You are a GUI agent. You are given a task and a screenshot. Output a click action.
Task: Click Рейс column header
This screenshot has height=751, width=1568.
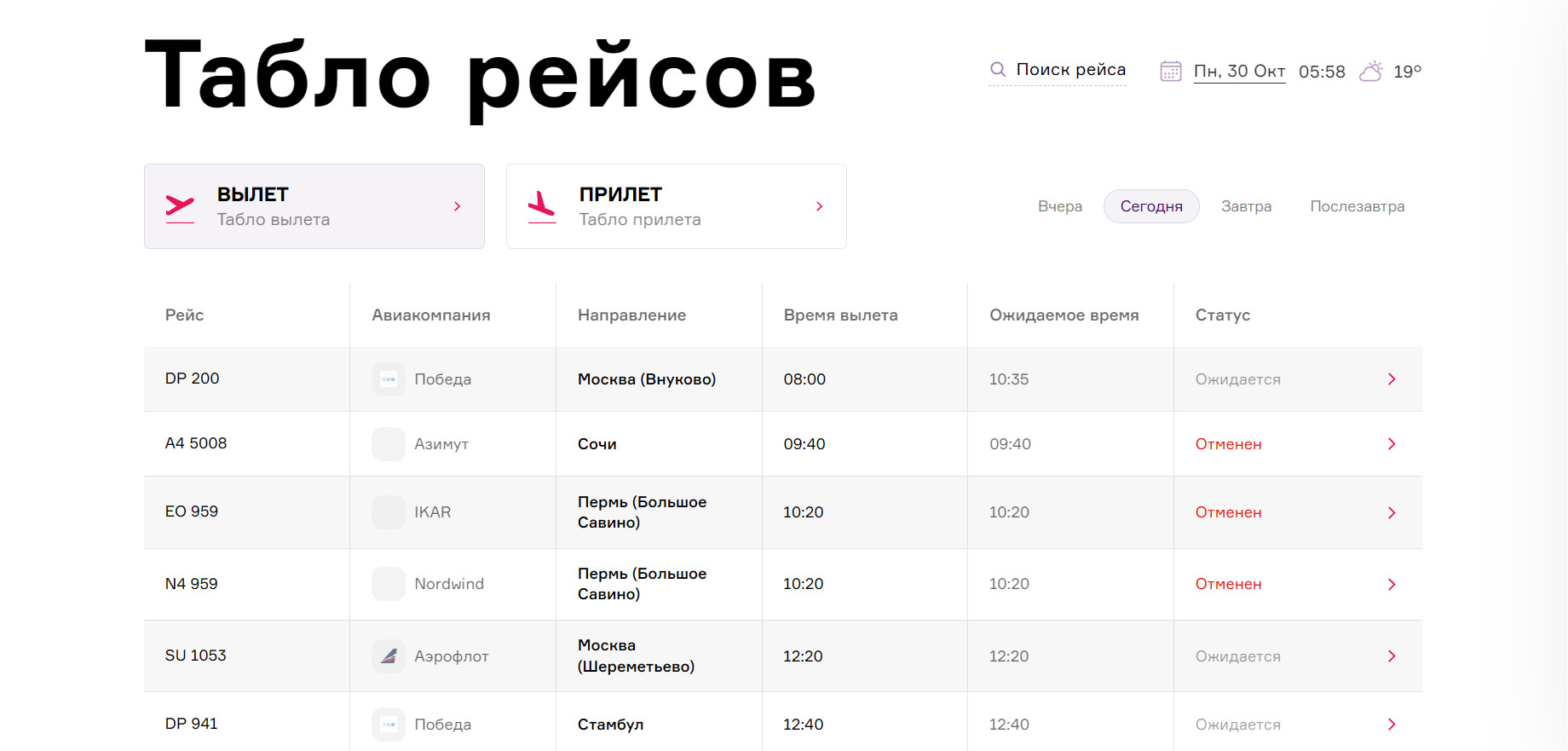(x=184, y=315)
